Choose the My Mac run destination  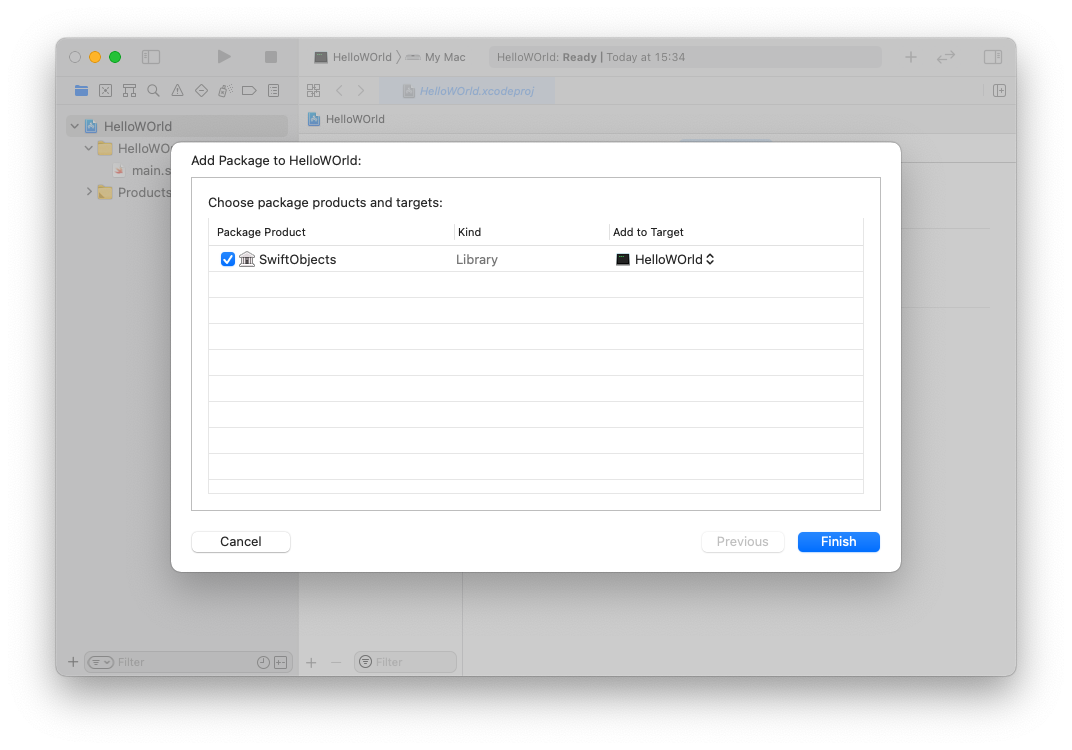[x=436, y=57]
